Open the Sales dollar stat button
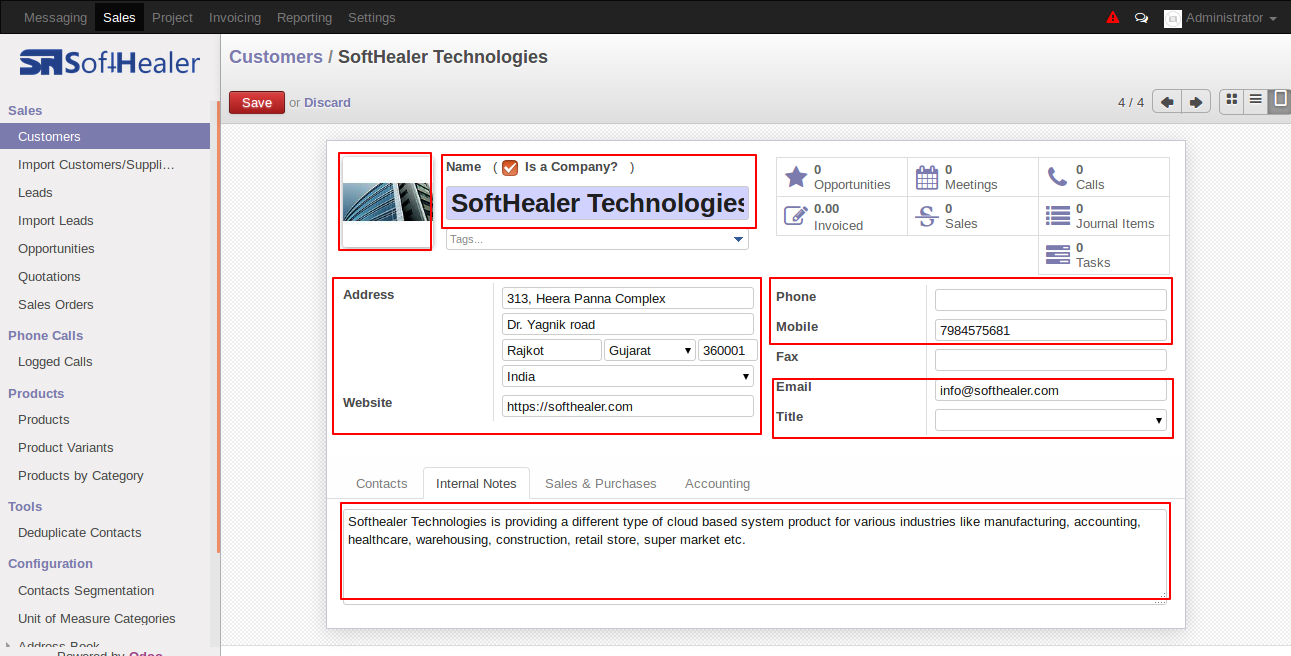This screenshot has height=656, width=1291. [x=973, y=216]
